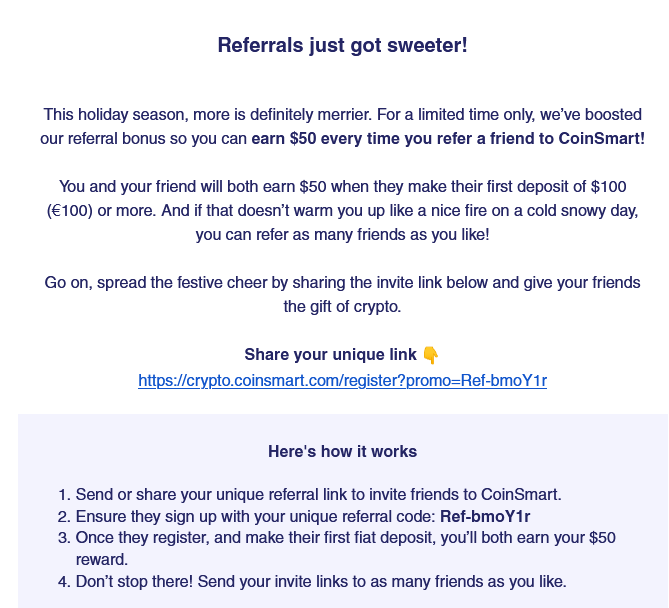Click the pointing-down hand emoji
669x608 pixels.
pos(431,355)
